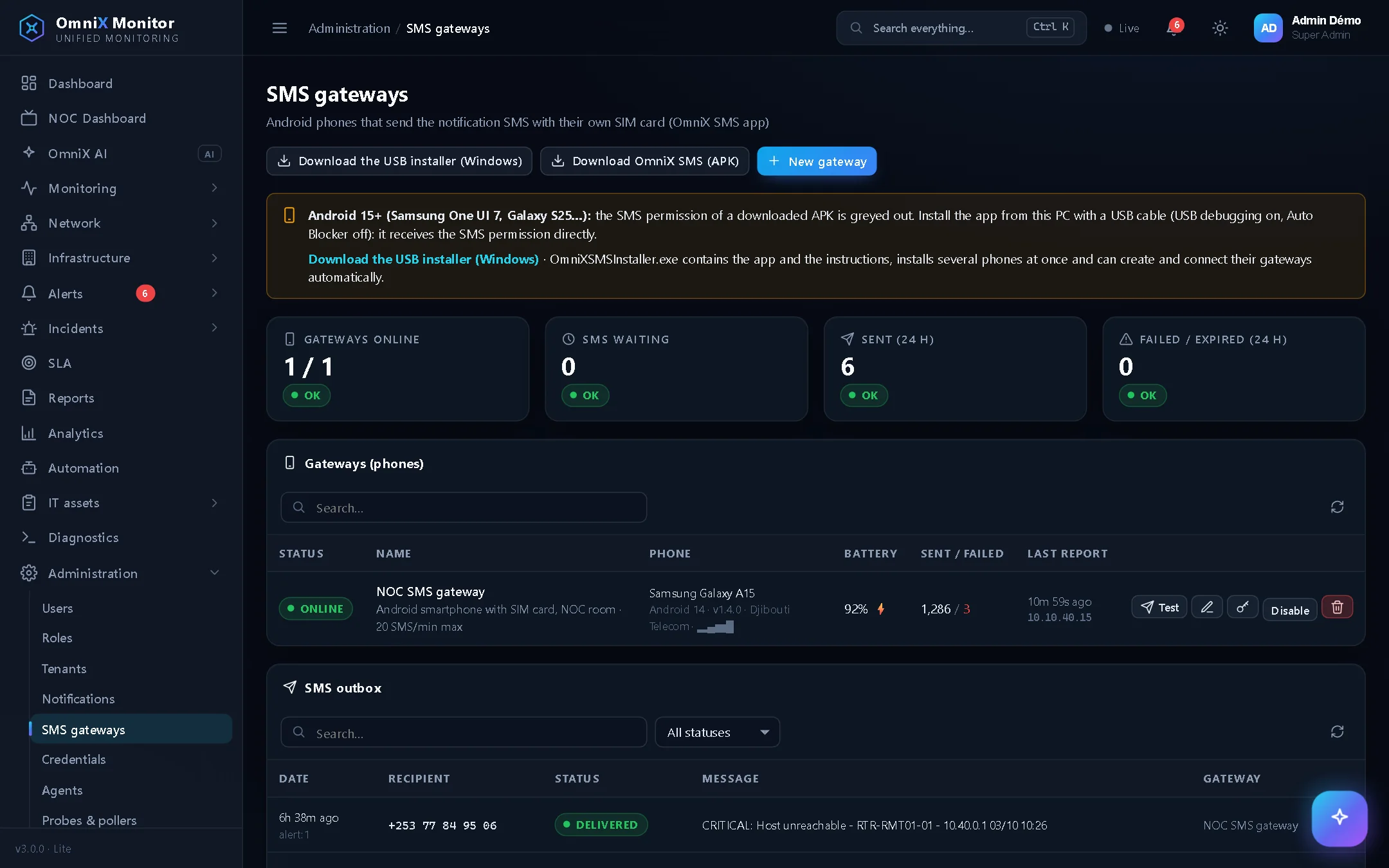Open Reports in the sidebar

tap(121, 398)
